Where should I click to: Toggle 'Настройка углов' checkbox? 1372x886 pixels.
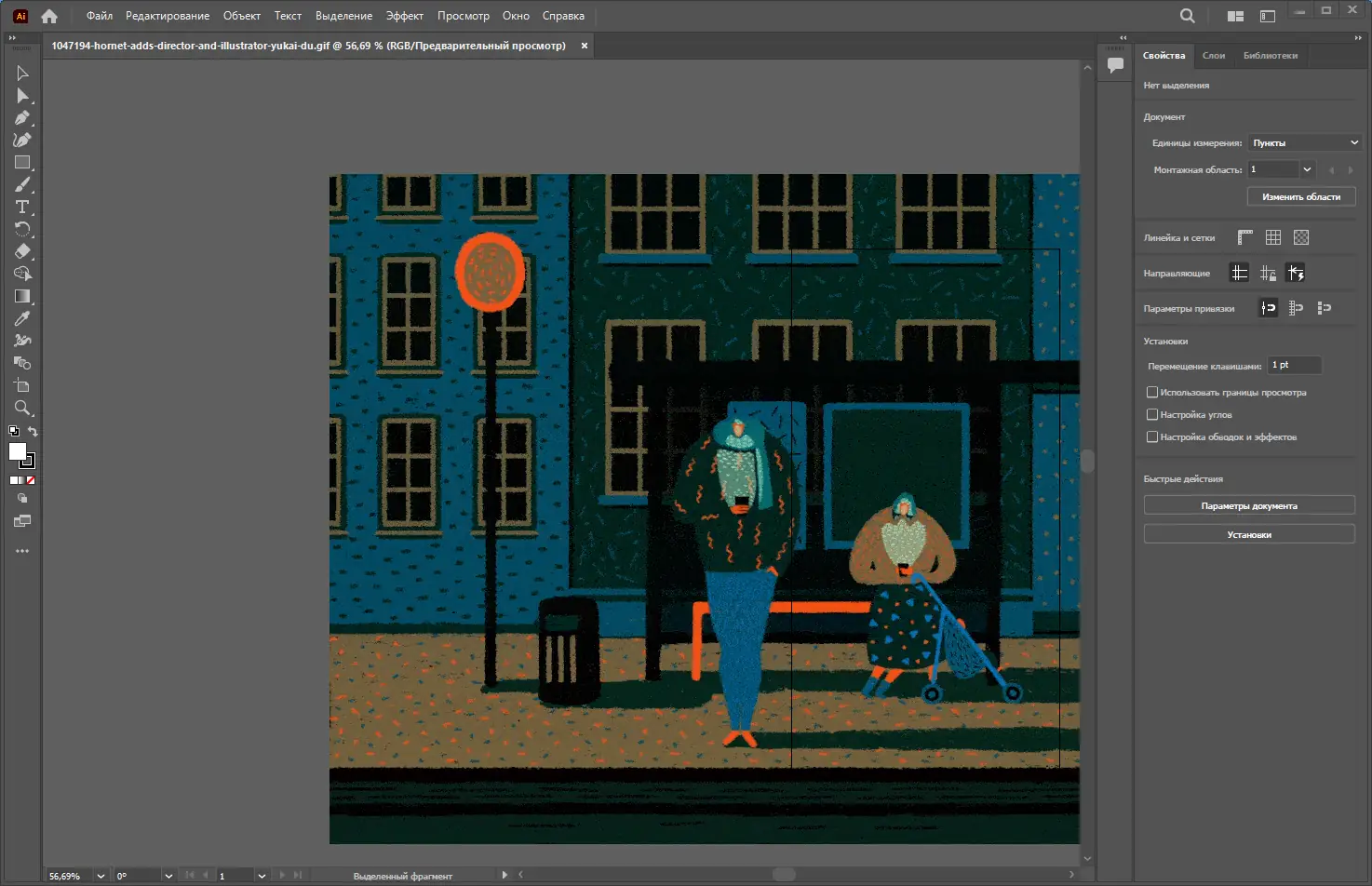click(x=1152, y=415)
